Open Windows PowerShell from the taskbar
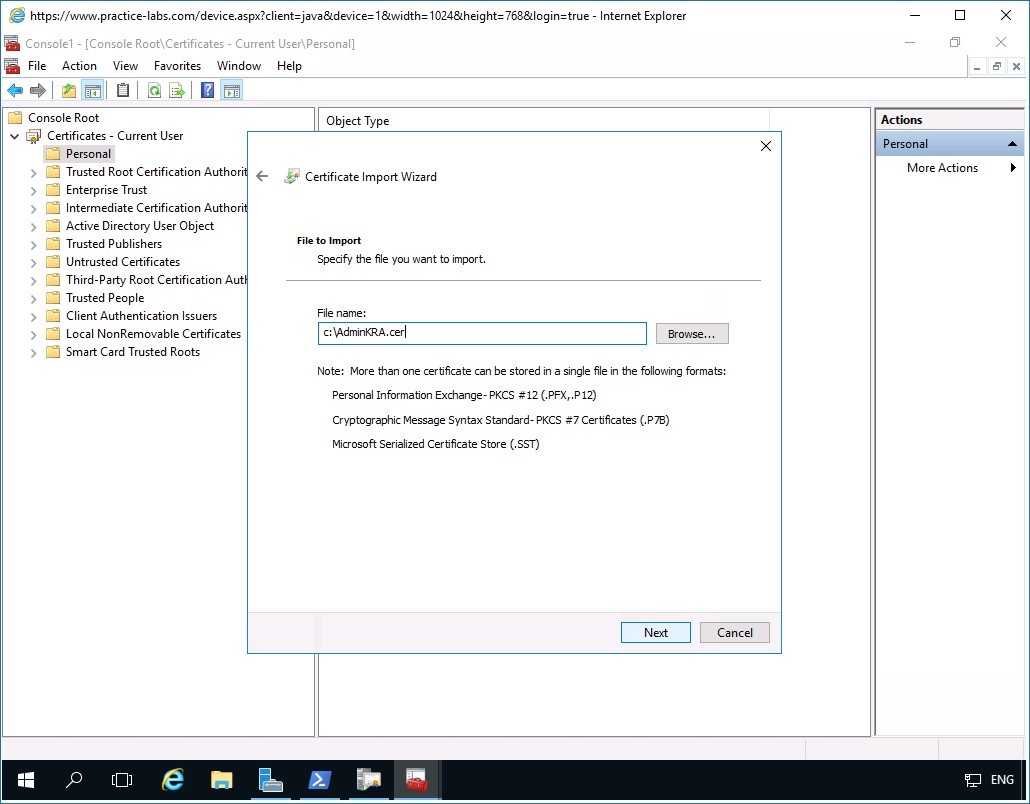Image resolution: width=1030 pixels, height=804 pixels. click(x=320, y=780)
